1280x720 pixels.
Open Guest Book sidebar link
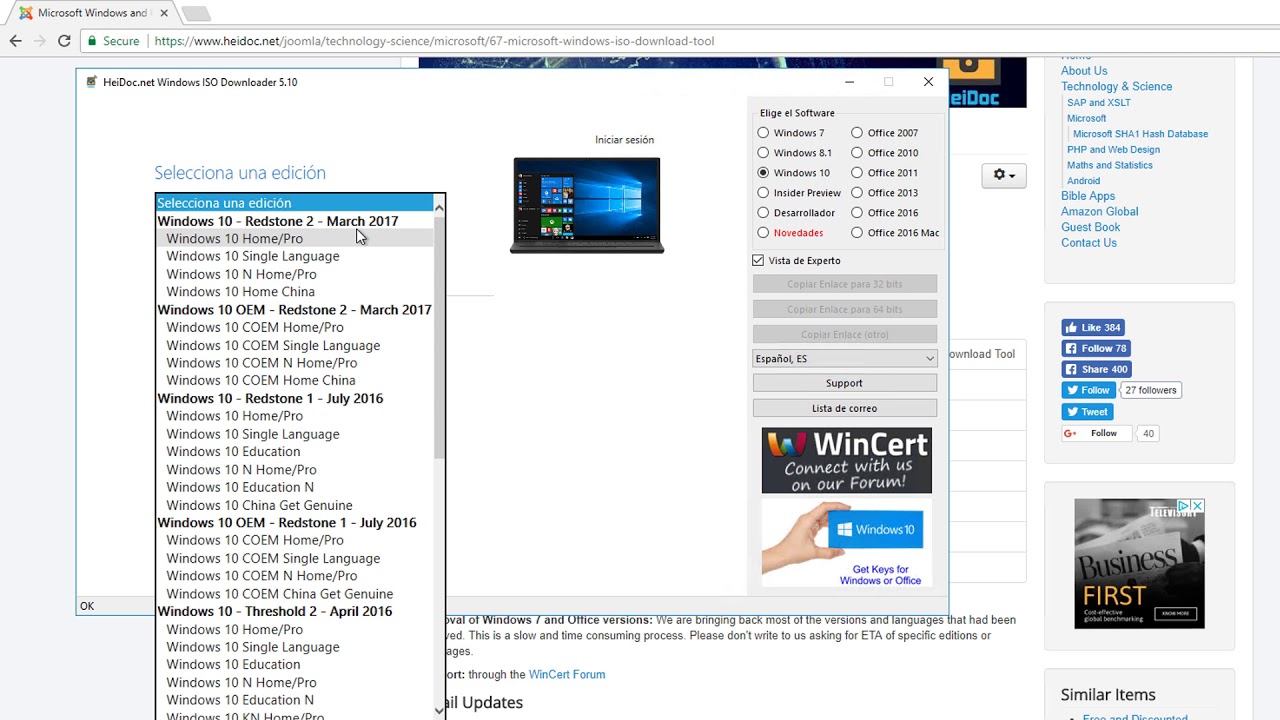[1090, 227]
